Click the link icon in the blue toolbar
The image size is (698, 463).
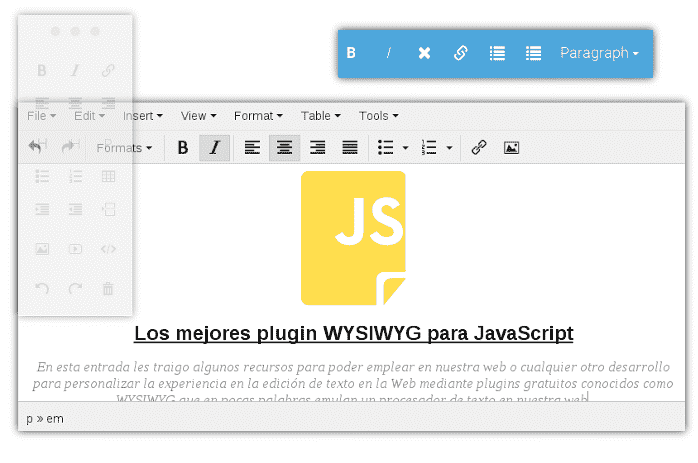[x=461, y=53]
